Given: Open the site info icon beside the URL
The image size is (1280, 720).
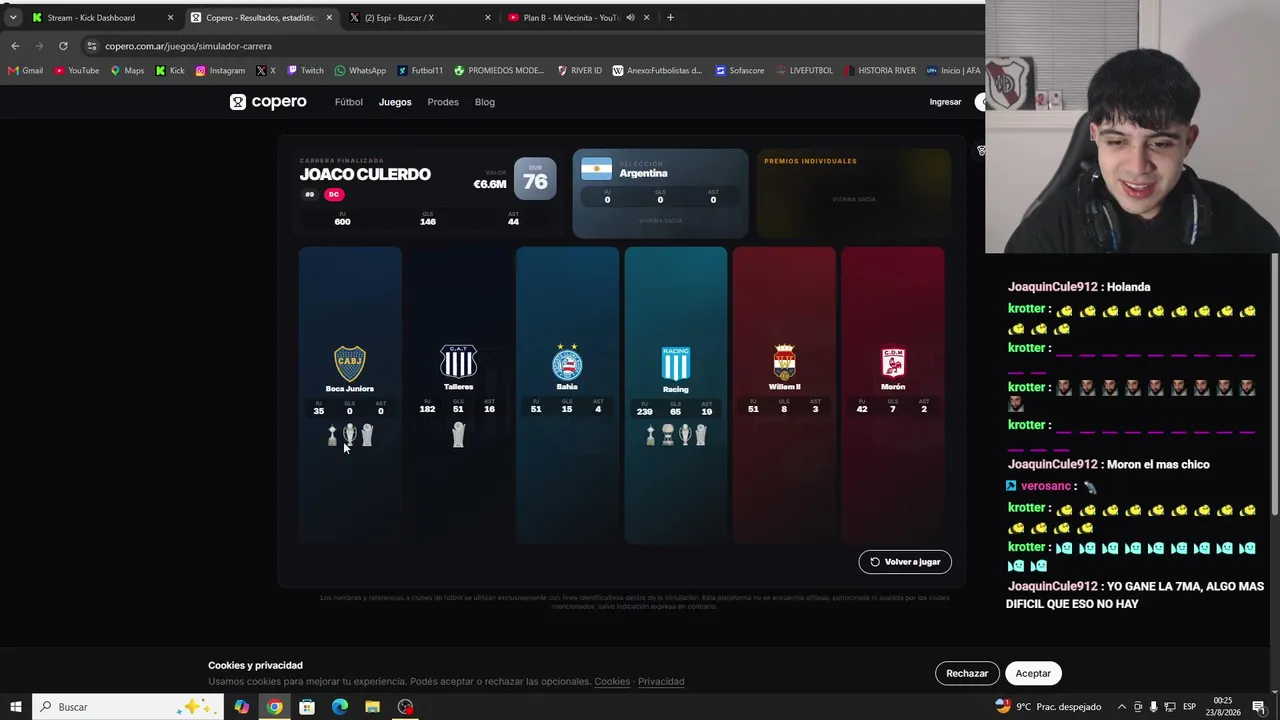Looking at the screenshot, I should (92, 46).
